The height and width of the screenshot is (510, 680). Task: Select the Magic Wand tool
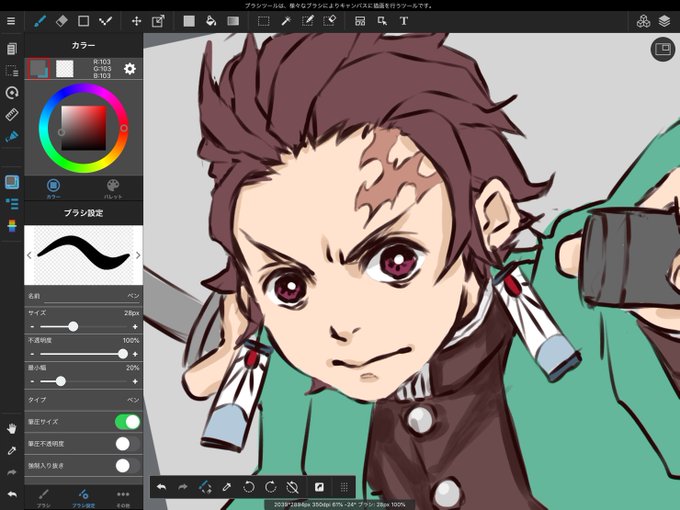[286, 21]
